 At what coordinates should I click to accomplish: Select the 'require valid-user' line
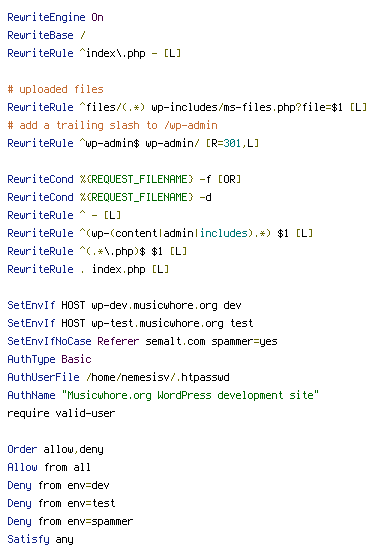[61, 413]
